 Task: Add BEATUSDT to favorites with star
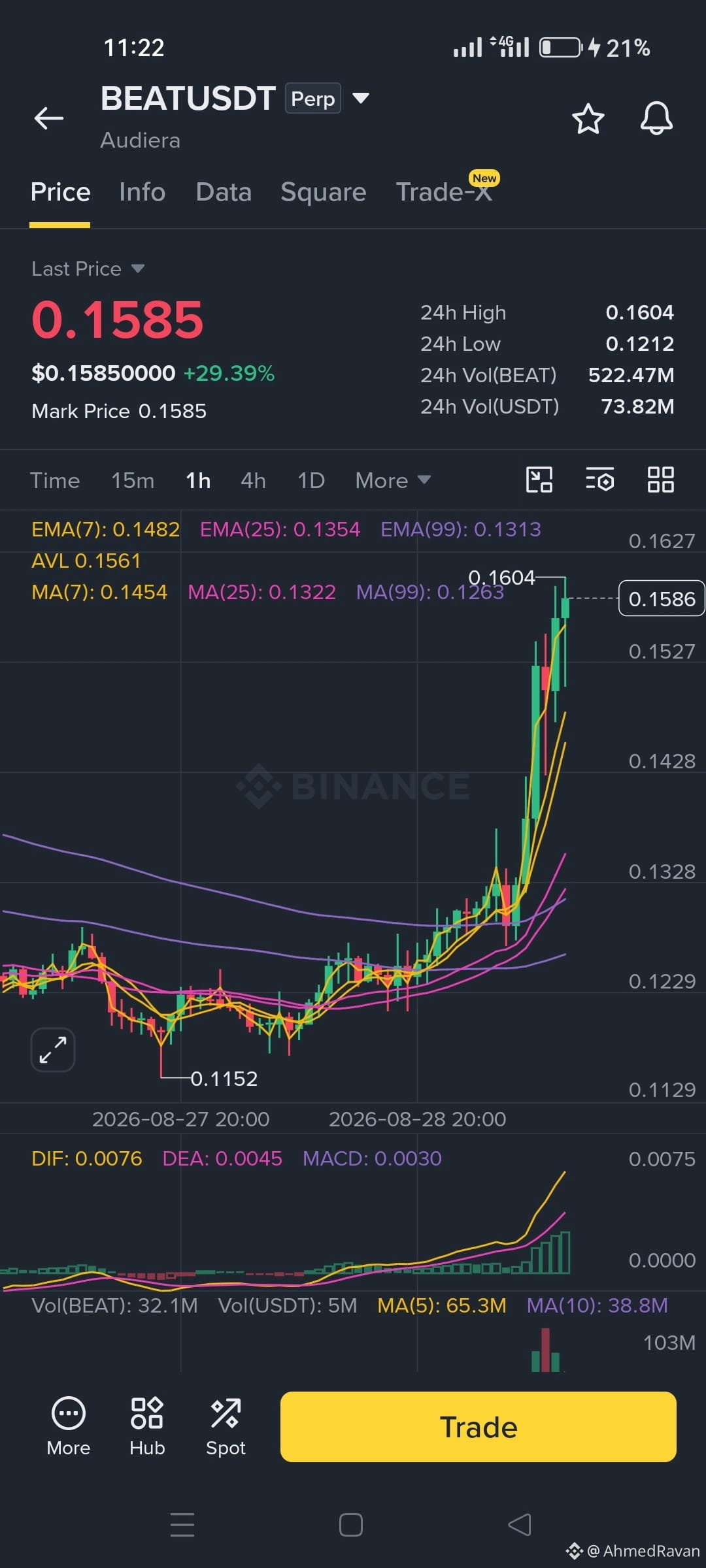588,119
